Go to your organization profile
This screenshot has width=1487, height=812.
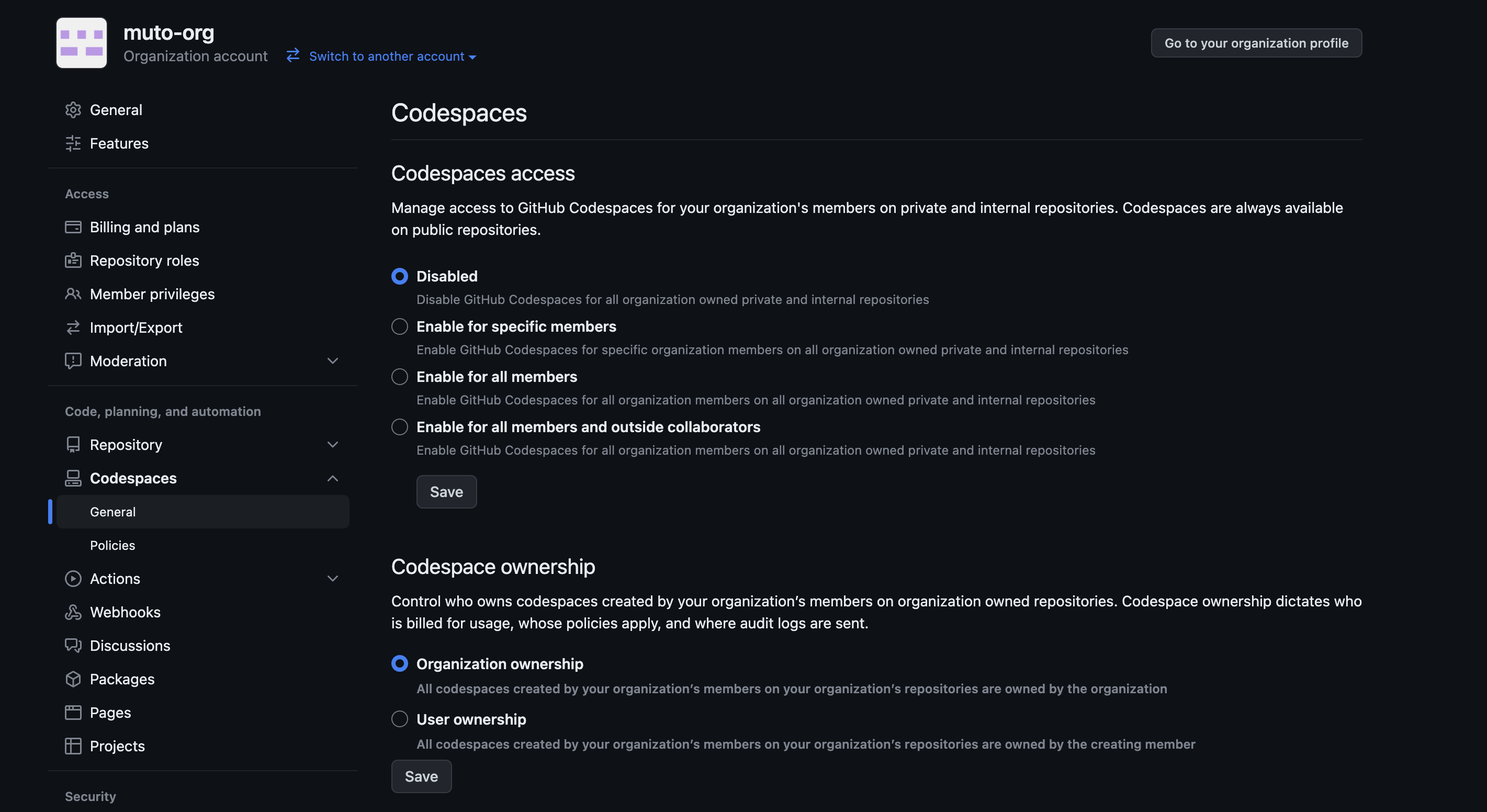[1256, 43]
